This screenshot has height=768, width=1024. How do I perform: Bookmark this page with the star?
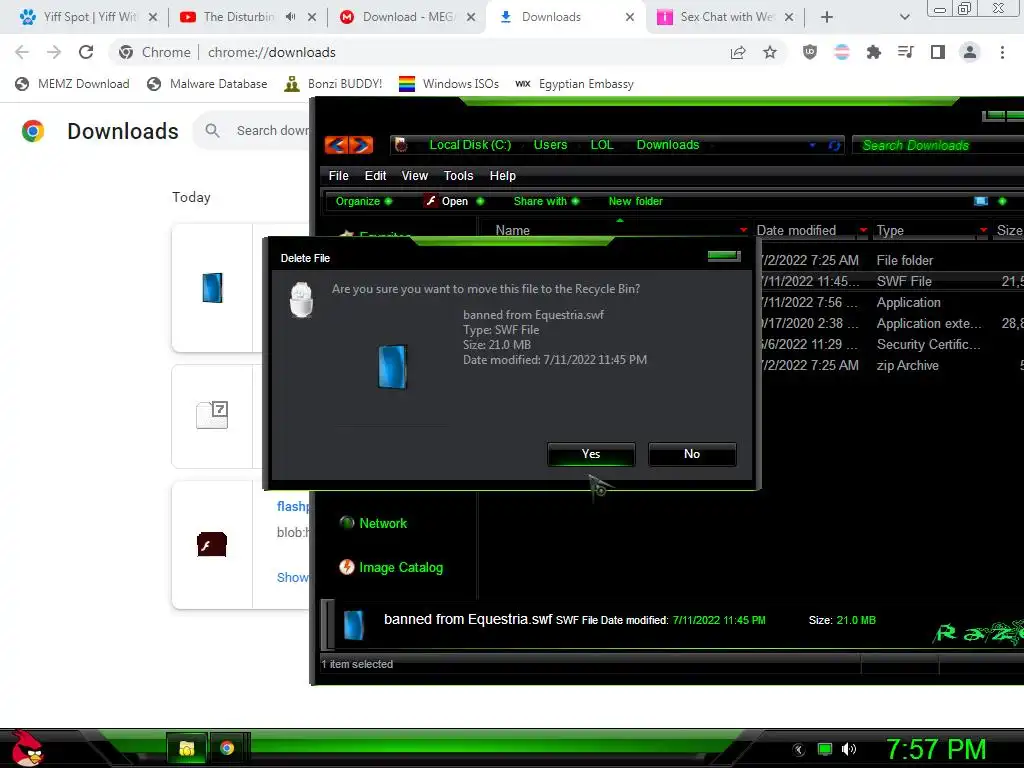(x=770, y=52)
